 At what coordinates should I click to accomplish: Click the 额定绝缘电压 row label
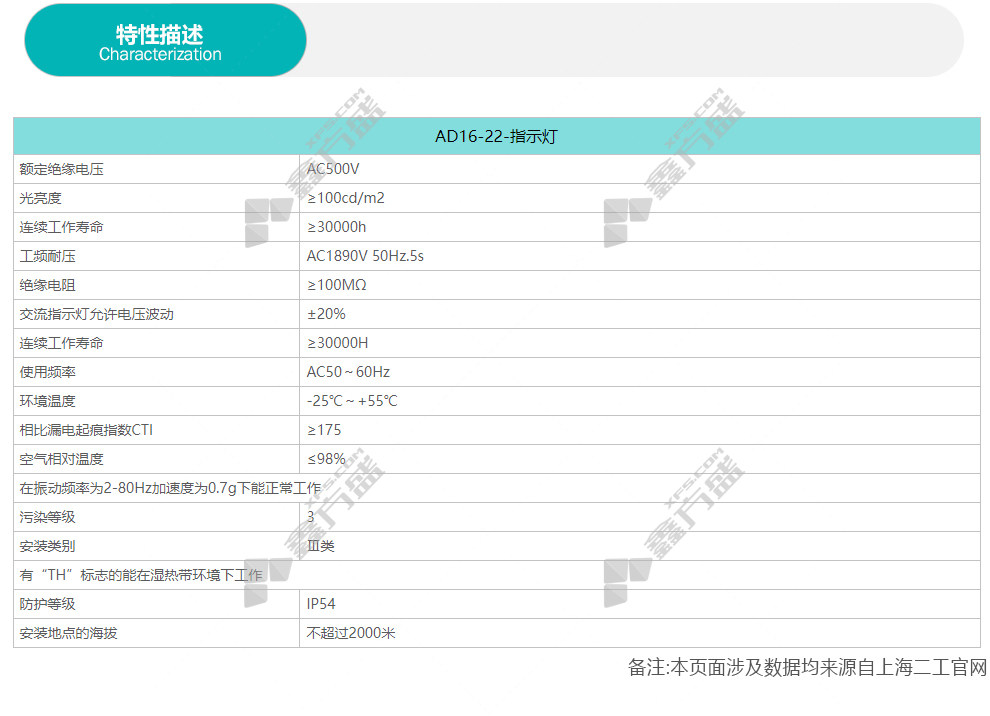coord(62,169)
